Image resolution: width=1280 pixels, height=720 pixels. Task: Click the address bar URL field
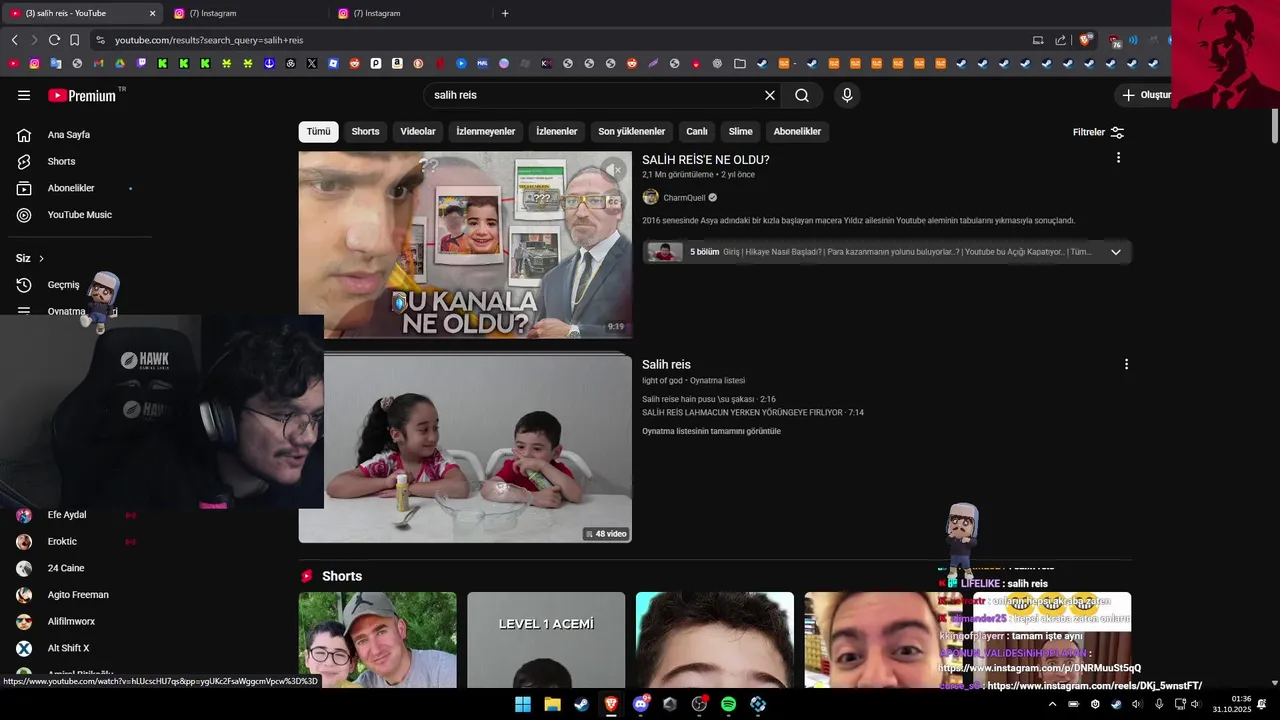(x=560, y=40)
